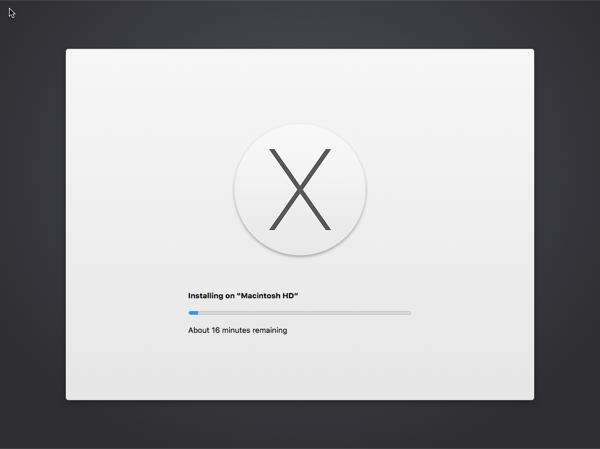Click the dark gray background outside installer window

(x=30, y=250)
